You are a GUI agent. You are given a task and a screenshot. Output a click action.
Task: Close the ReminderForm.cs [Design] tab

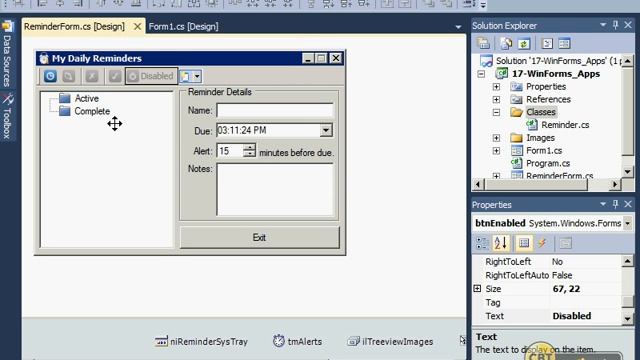(138, 27)
